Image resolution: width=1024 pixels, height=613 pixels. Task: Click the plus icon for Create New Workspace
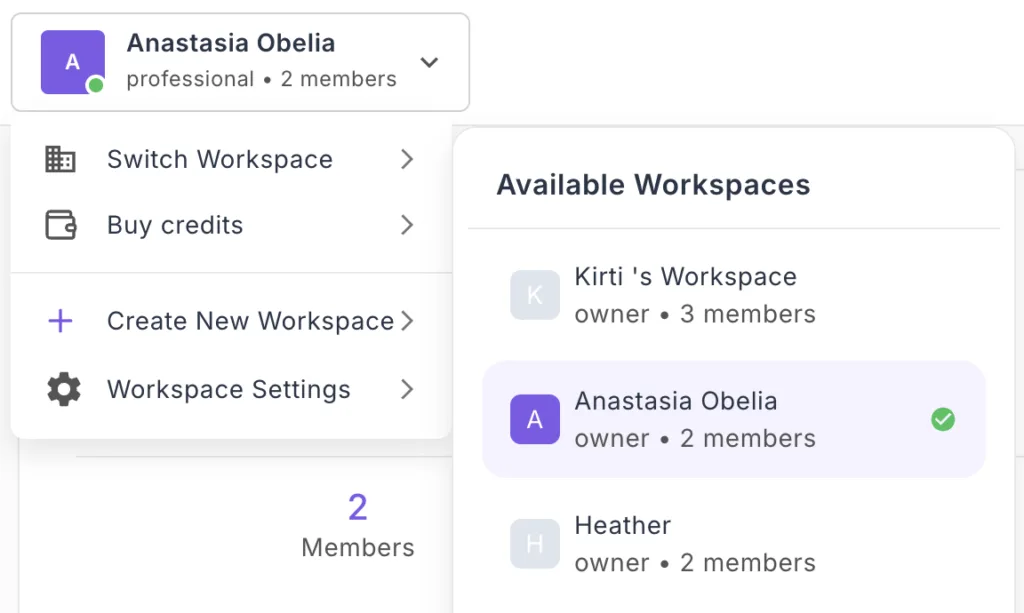tap(61, 321)
